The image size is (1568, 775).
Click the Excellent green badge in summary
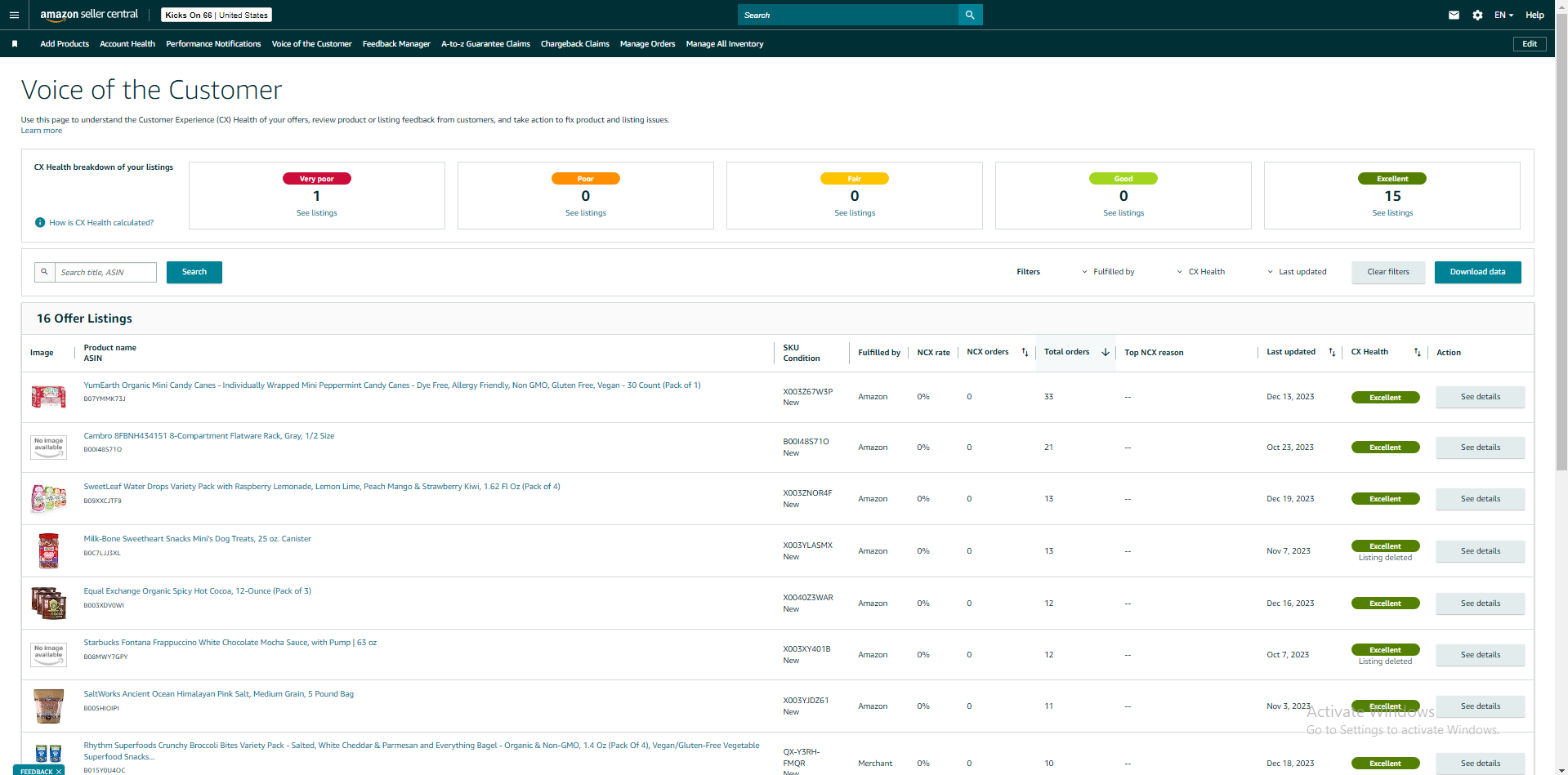1392,179
